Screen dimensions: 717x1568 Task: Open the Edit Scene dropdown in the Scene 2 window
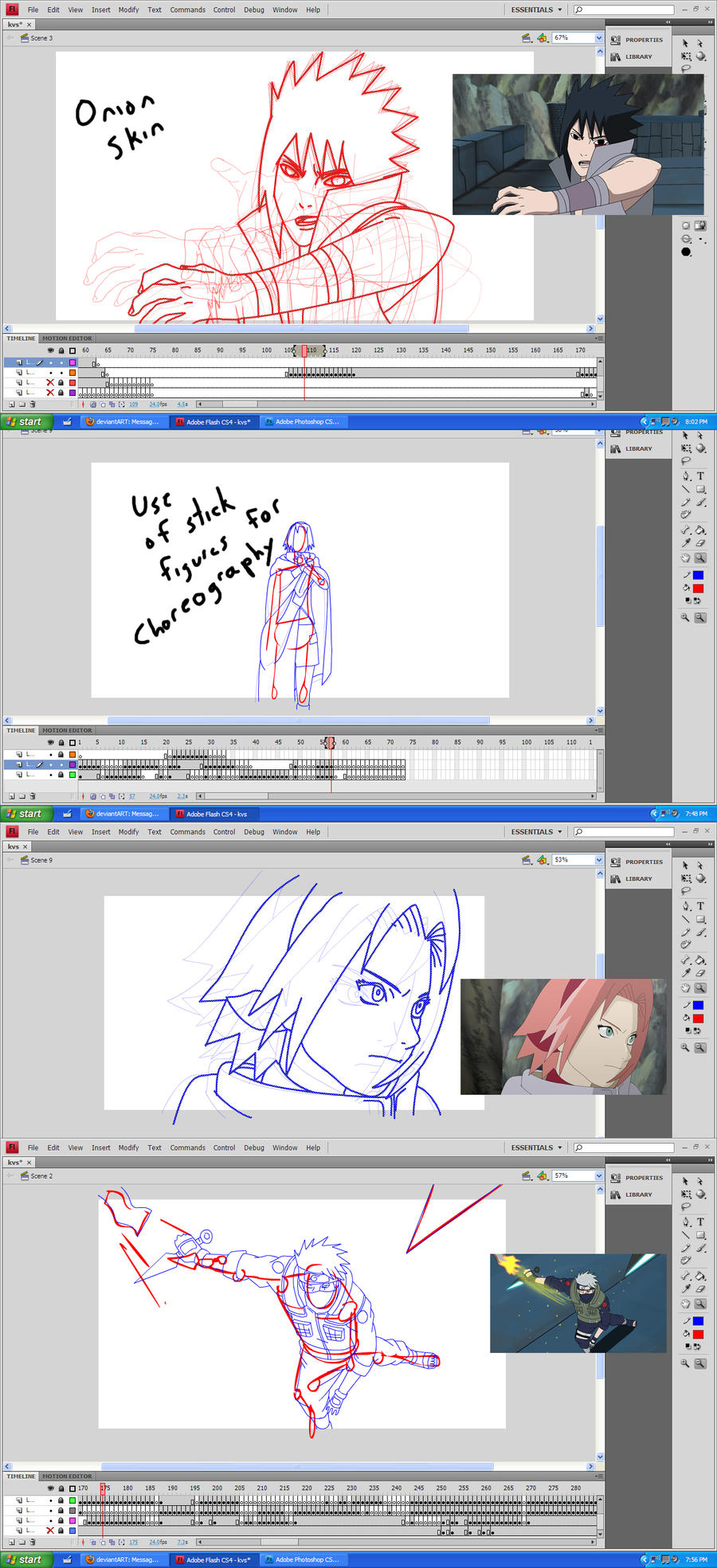527,1176
